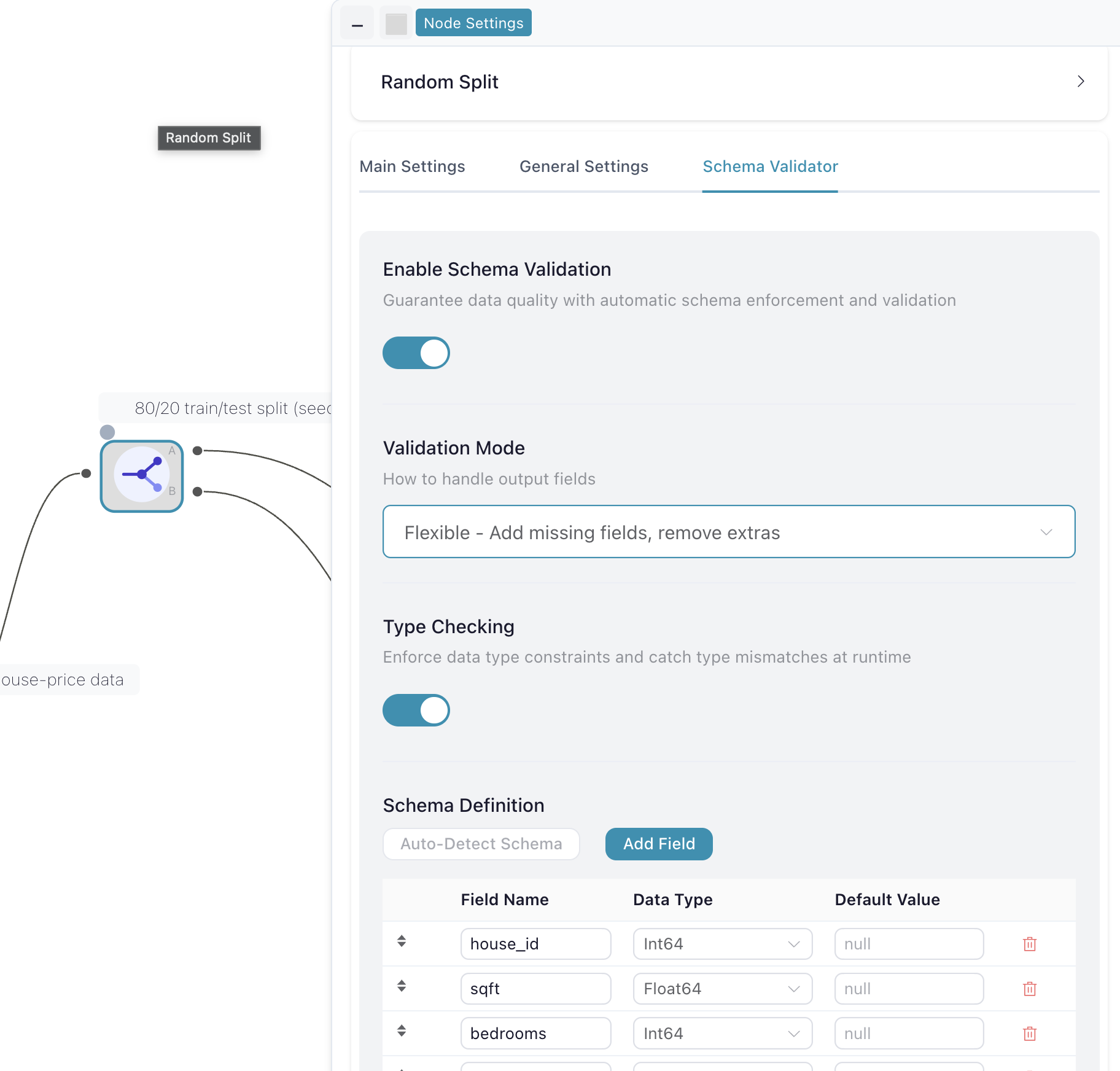
Task: Click reorder handle for sqft row
Action: [x=402, y=986]
